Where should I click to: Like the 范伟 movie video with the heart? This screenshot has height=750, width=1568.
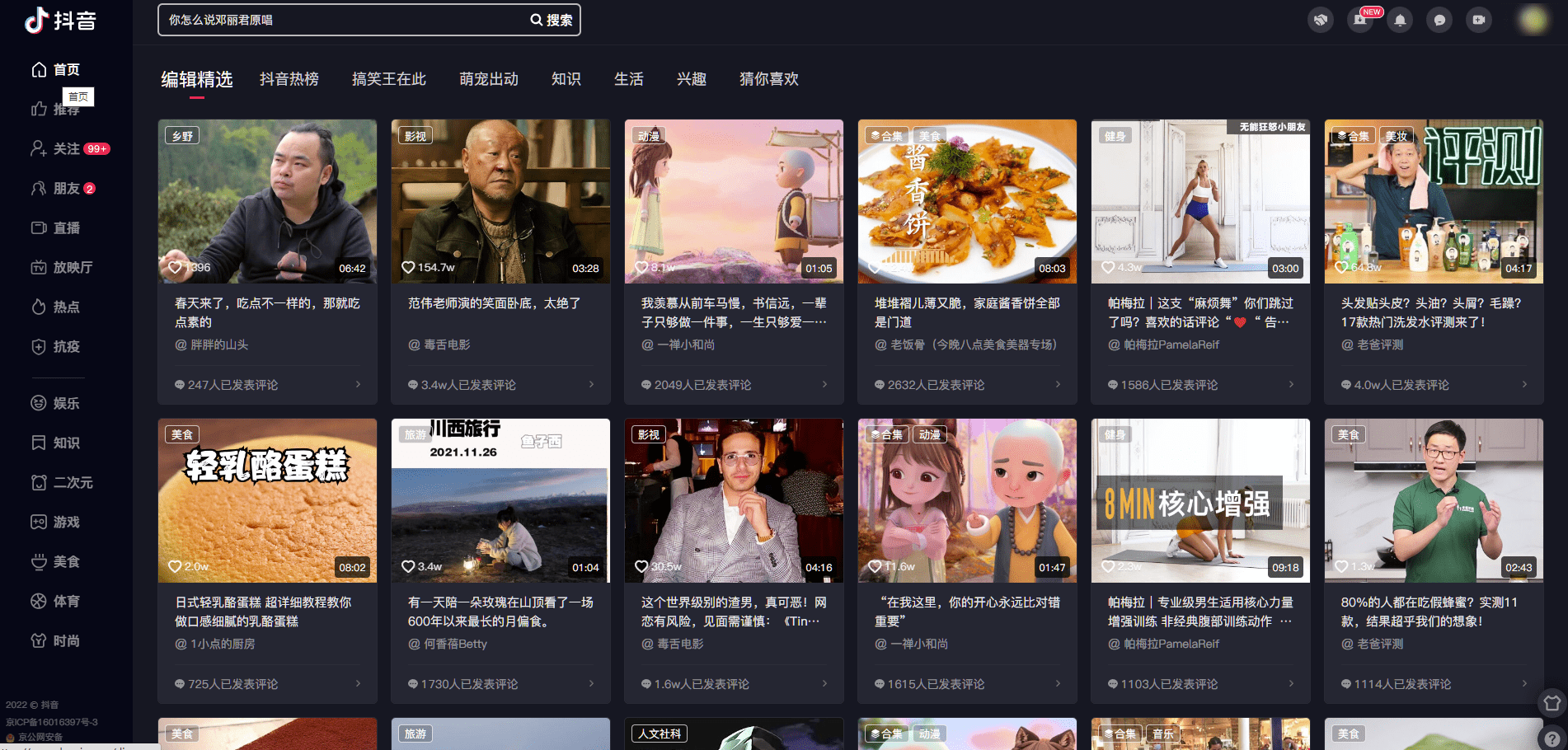click(410, 267)
